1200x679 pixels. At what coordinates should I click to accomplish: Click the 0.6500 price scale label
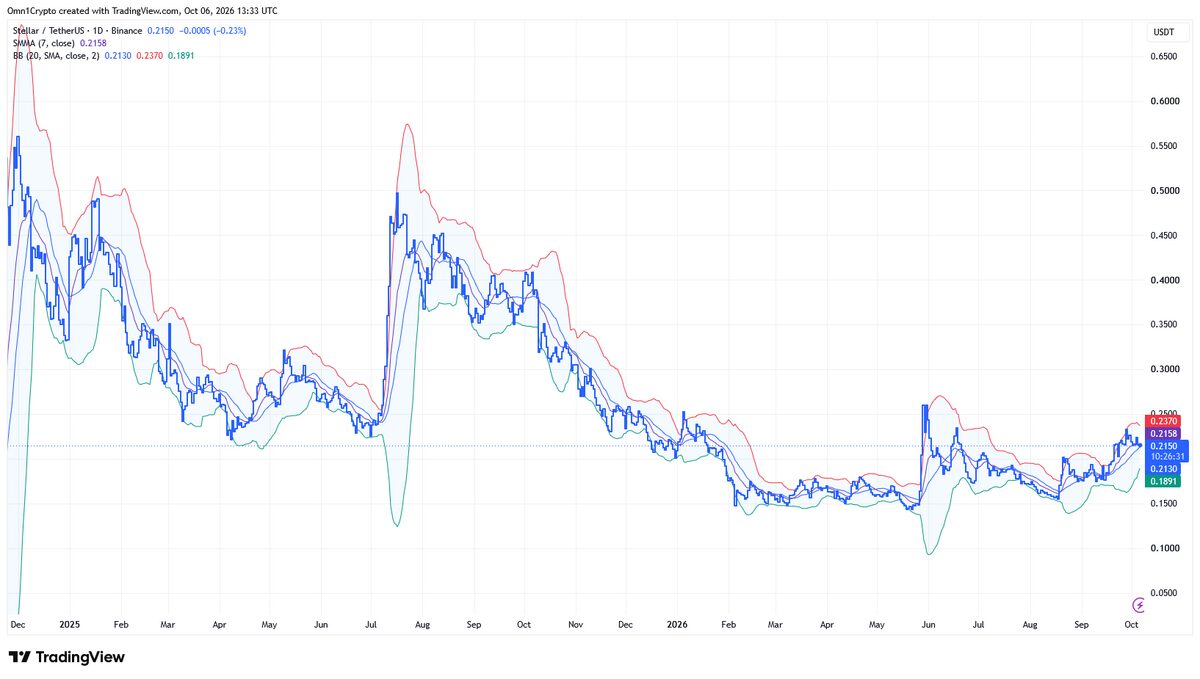[x=1164, y=57]
